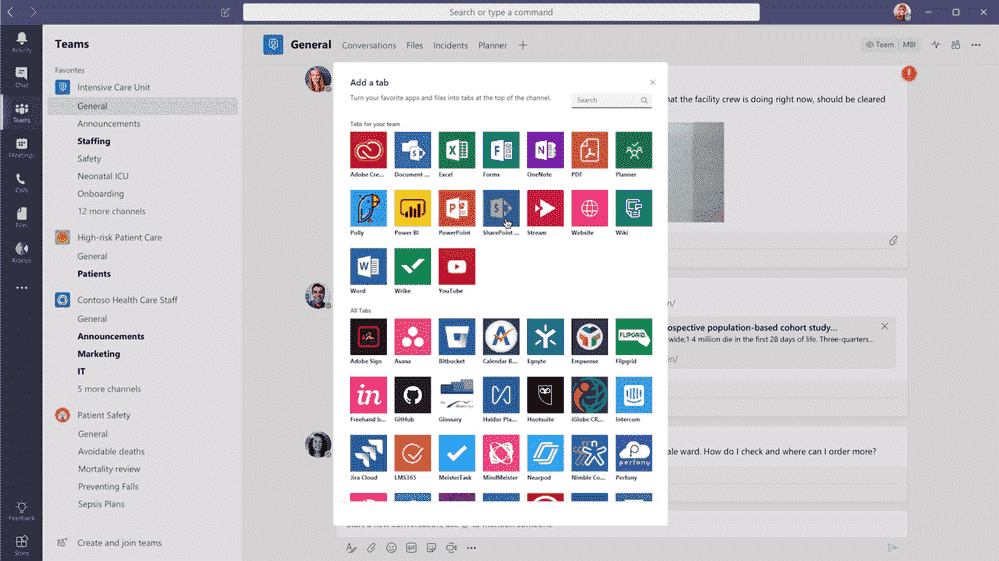Add the Adobe Creative Cloud tab

(368, 150)
